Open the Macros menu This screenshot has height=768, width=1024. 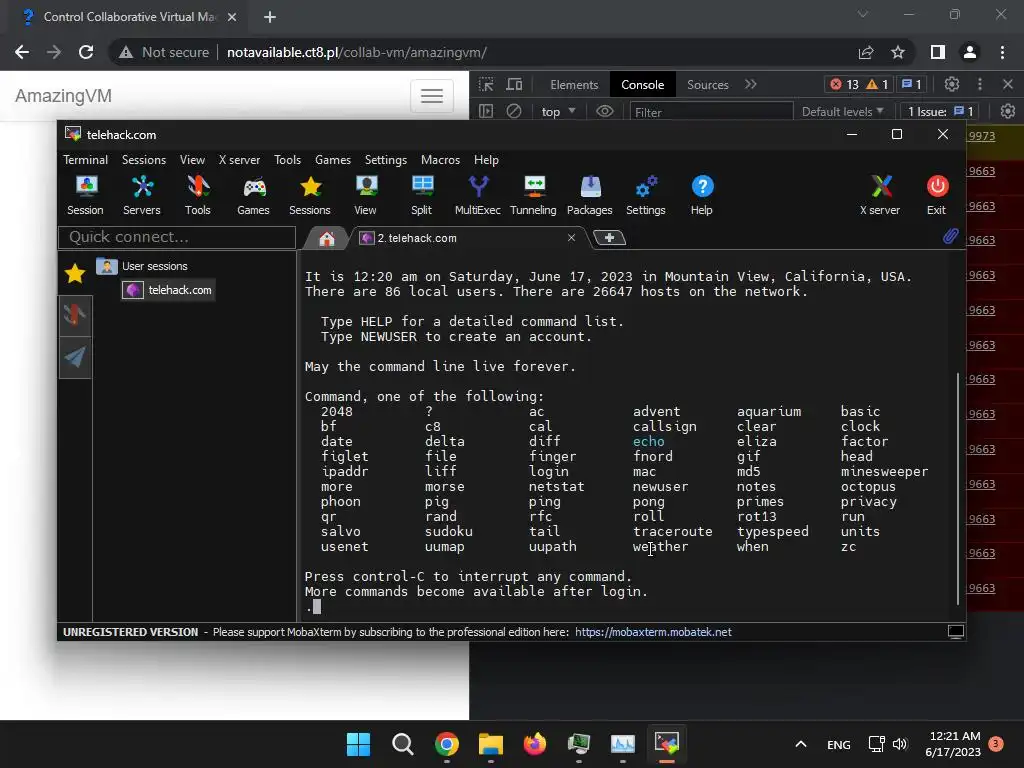point(440,160)
